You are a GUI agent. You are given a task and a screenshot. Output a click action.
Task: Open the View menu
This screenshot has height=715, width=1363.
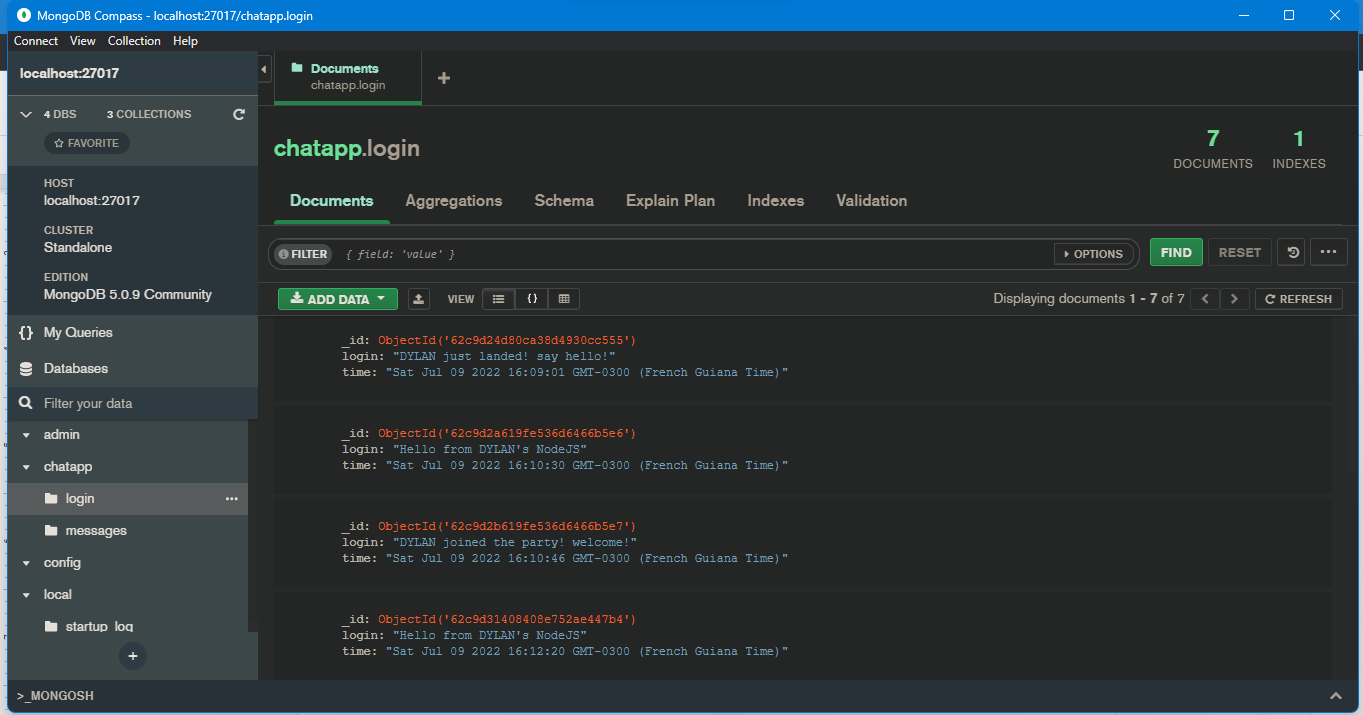click(x=83, y=41)
